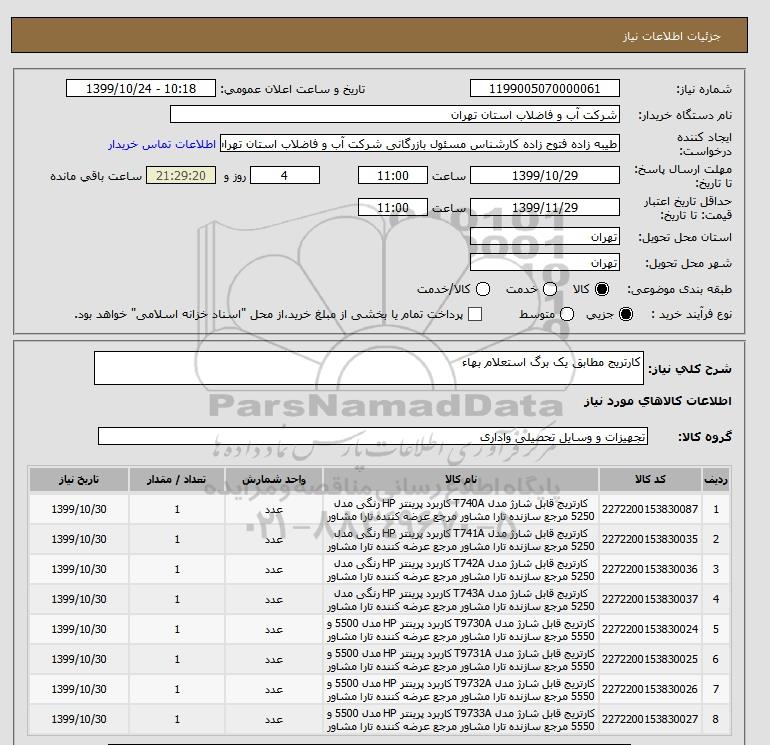Click the delivery province field تهران
Image resolution: width=770 pixels, height=745 pixels.
(545, 237)
